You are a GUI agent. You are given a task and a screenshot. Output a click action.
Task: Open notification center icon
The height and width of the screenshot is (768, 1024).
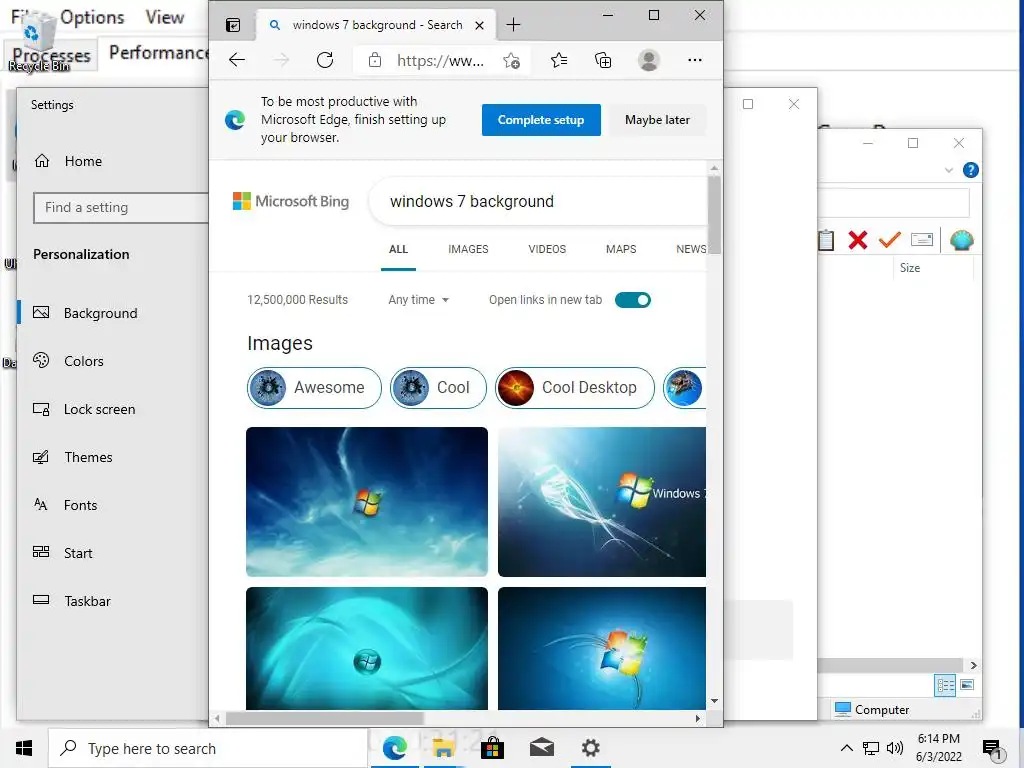click(x=992, y=748)
